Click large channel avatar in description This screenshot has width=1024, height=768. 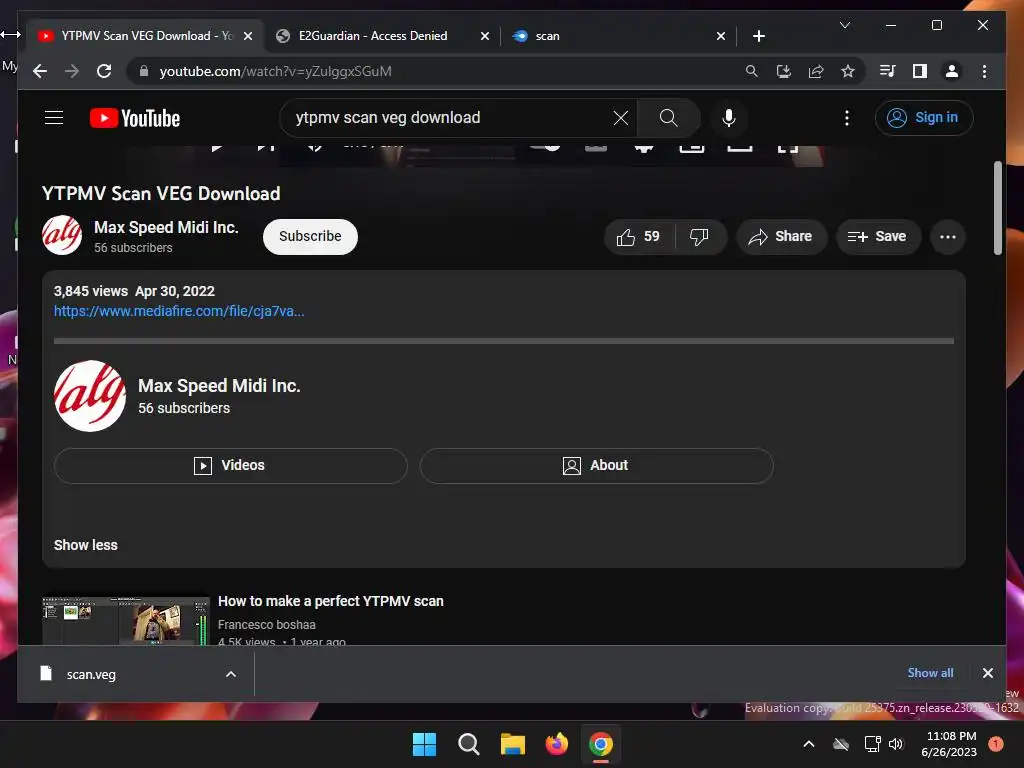click(90, 396)
